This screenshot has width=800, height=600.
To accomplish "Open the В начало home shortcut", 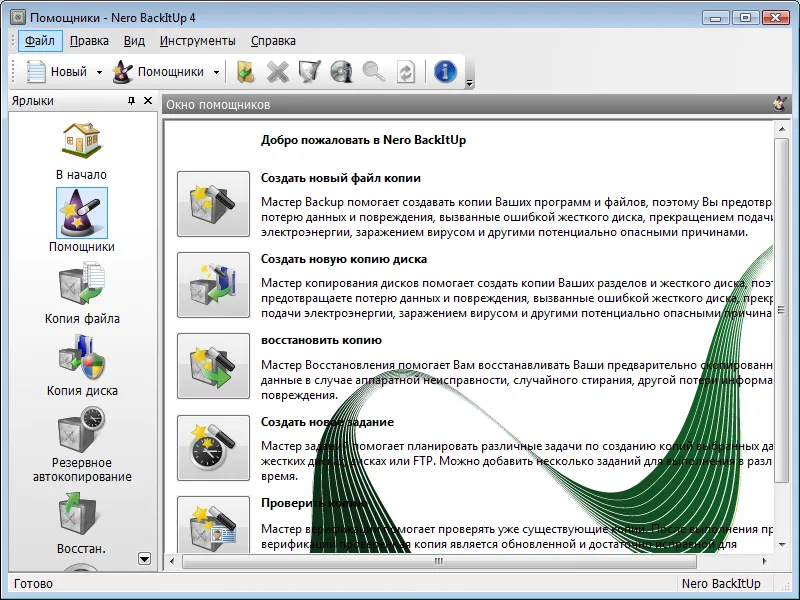I will click(x=82, y=152).
